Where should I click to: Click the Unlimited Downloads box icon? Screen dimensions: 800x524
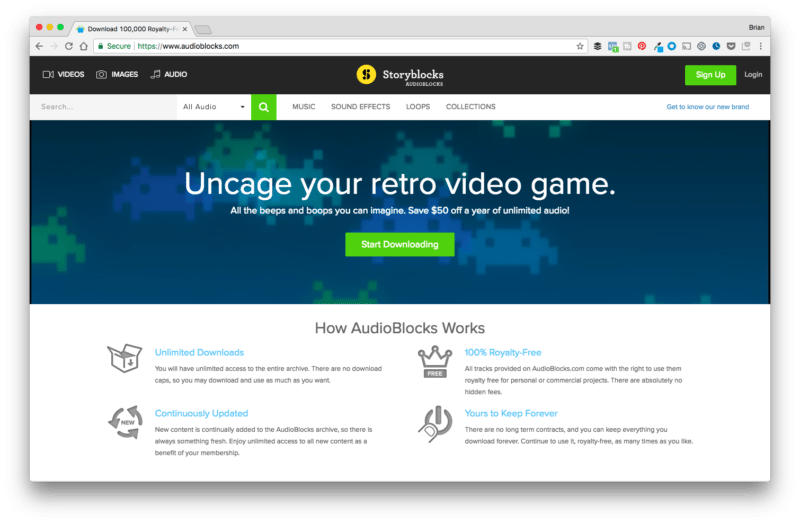(124, 358)
